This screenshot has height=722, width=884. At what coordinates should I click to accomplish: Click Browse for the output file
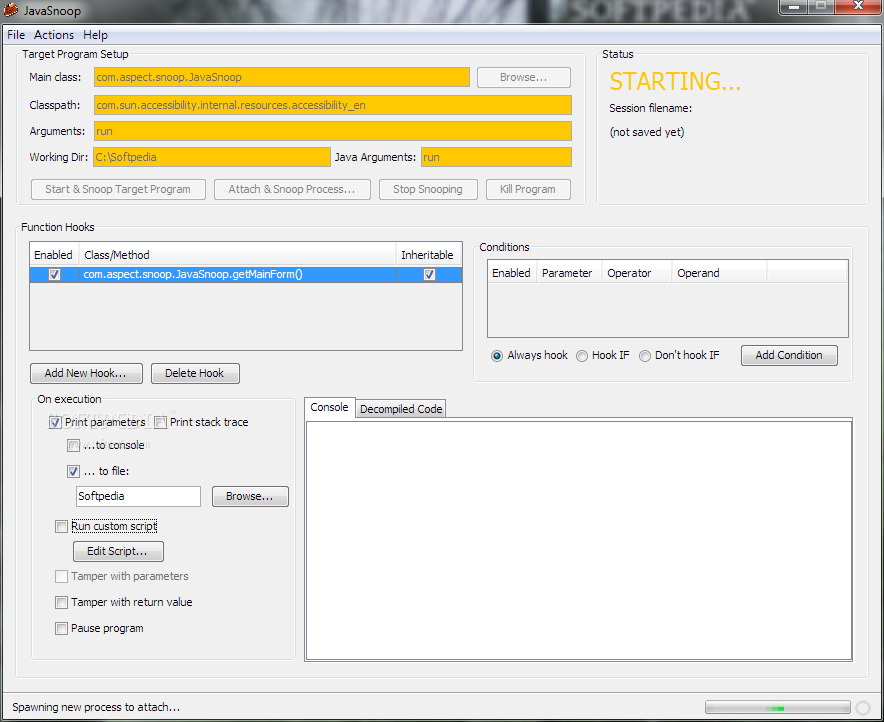pos(250,497)
